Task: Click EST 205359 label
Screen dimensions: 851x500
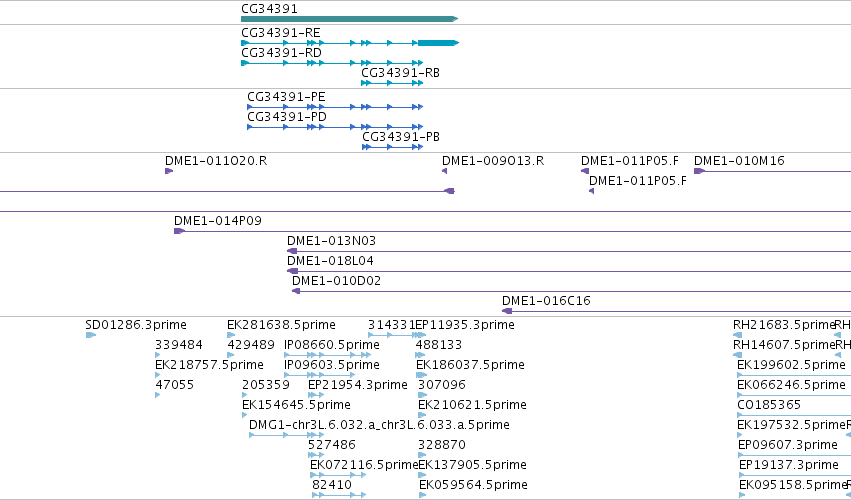Action: [266, 385]
